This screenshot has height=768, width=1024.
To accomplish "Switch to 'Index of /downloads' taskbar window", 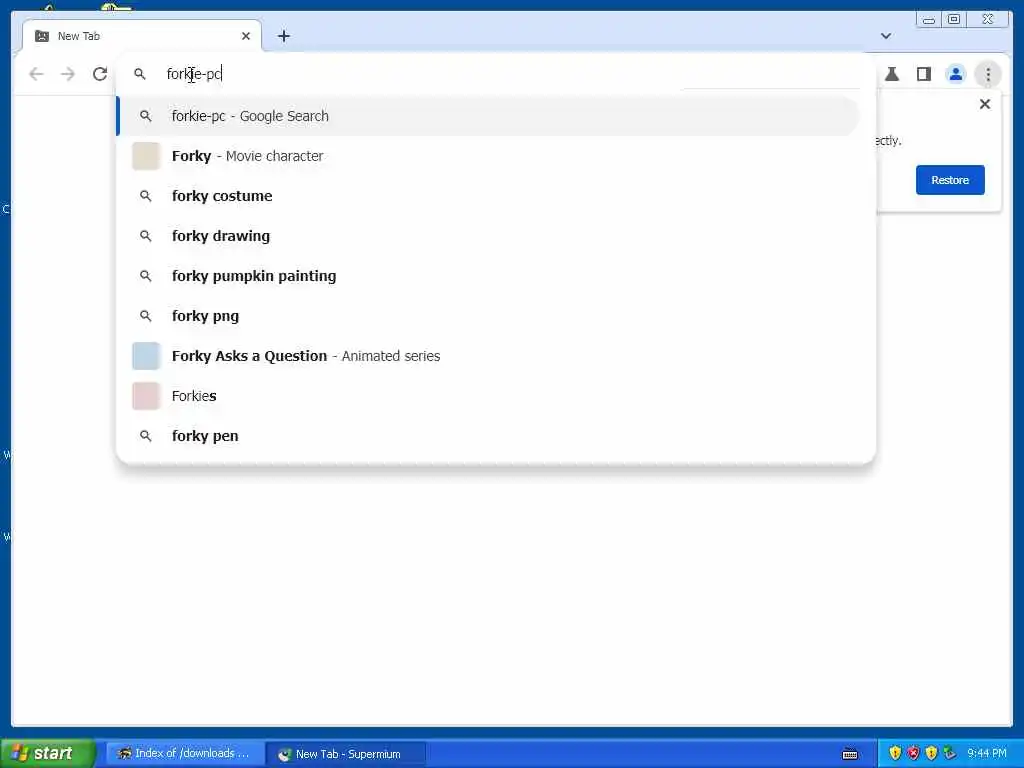I will [185, 754].
